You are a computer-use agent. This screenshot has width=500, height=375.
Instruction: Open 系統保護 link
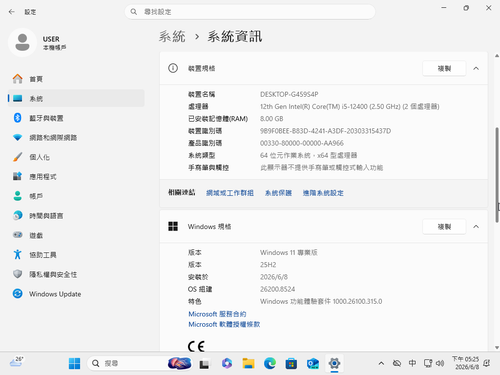tap(278, 193)
